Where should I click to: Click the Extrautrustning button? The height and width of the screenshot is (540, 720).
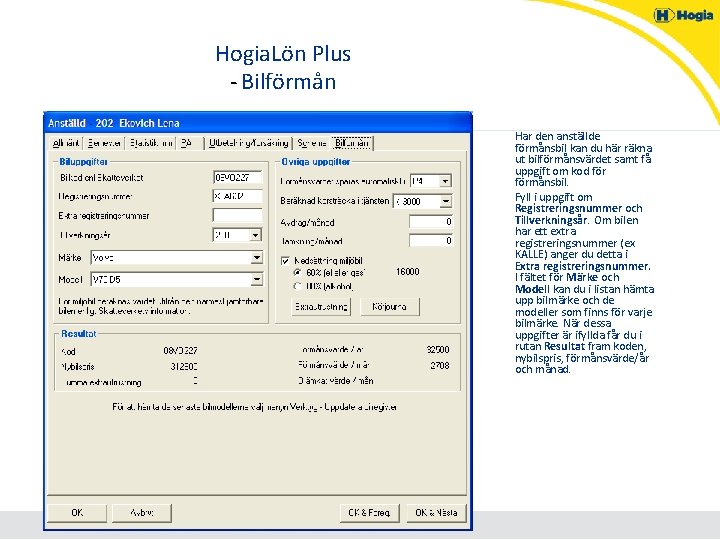click(321, 307)
